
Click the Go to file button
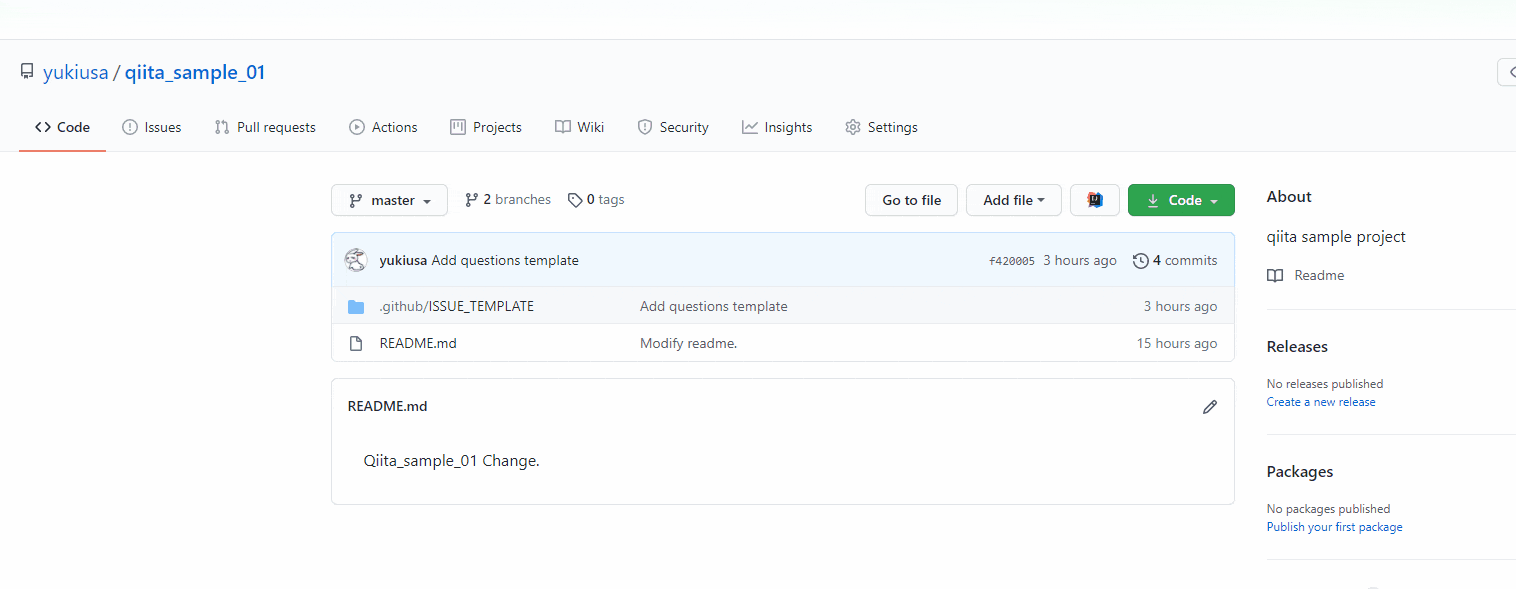click(911, 199)
